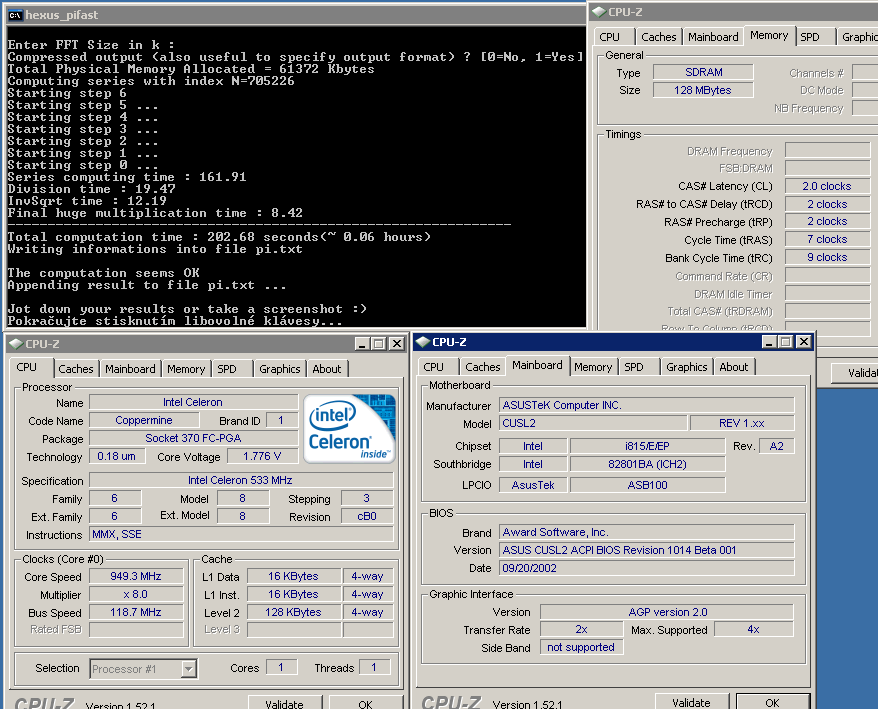Switch to Caches tab in the Processor window
Image resolution: width=878 pixels, height=709 pixels.
76,369
